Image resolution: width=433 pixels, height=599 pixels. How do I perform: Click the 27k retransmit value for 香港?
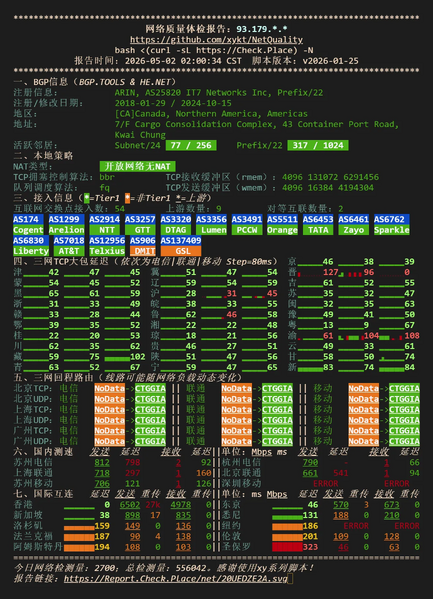click(153, 505)
